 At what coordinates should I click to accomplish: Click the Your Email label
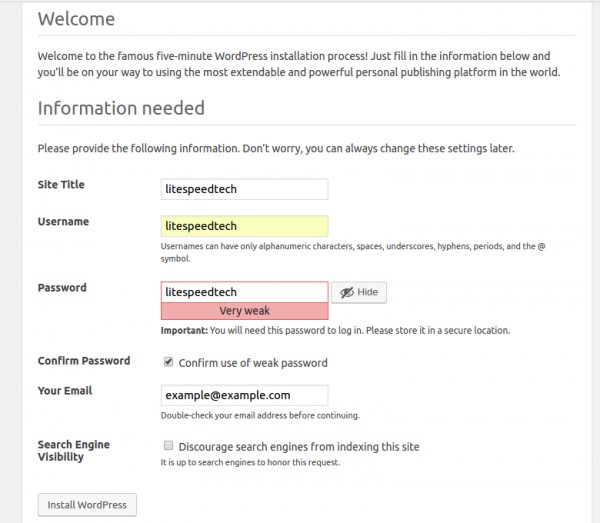(x=65, y=391)
